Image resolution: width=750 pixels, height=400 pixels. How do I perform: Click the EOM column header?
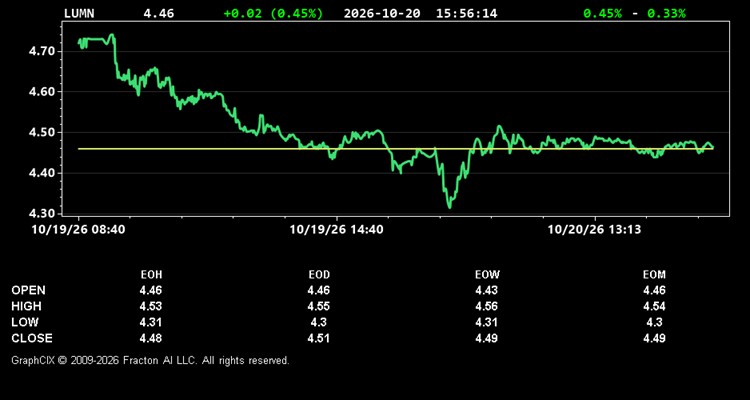click(654, 275)
